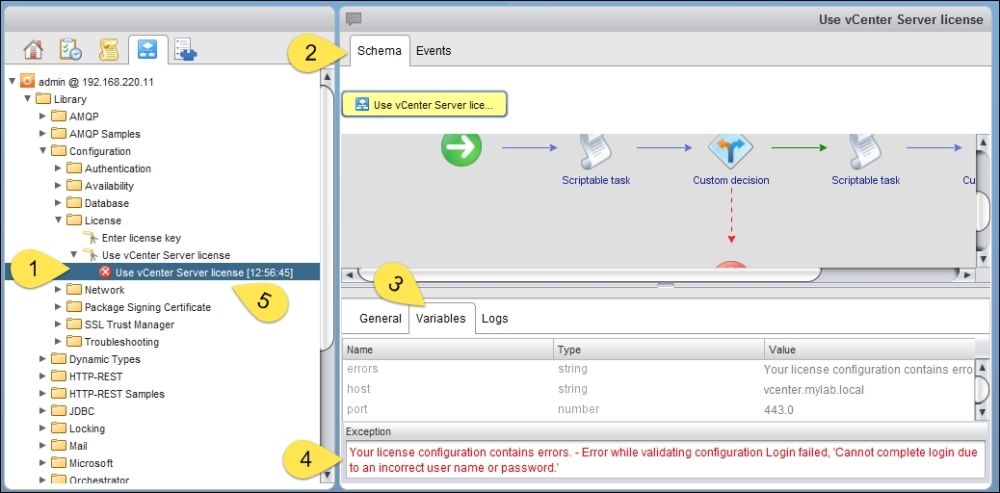The height and width of the screenshot is (493, 1000).
Task: Select the Microsoft folder
Action: [x=91, y=463]
